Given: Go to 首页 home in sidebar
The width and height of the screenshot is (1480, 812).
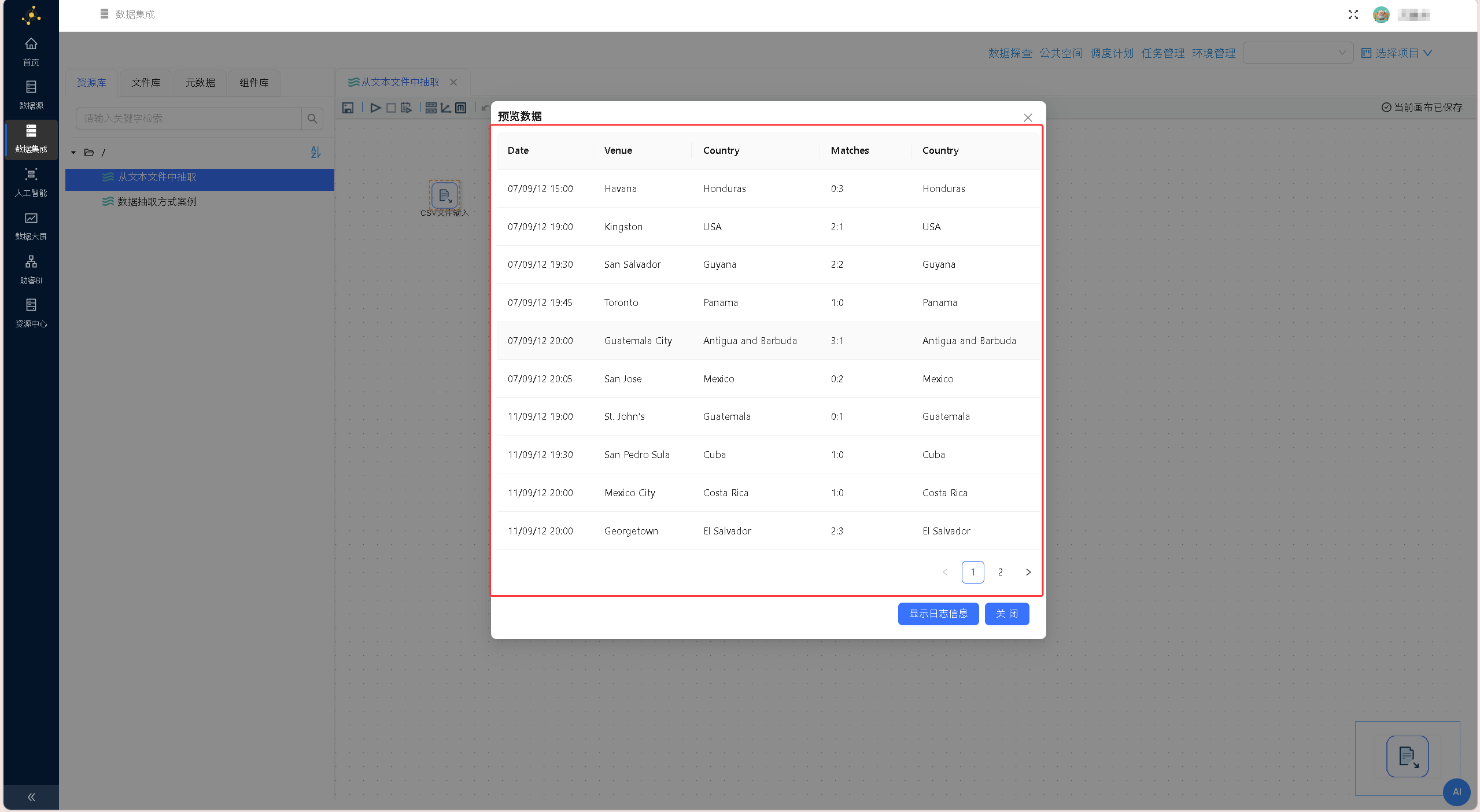Looking at the screenshot, I should click(x=31, y=51).
